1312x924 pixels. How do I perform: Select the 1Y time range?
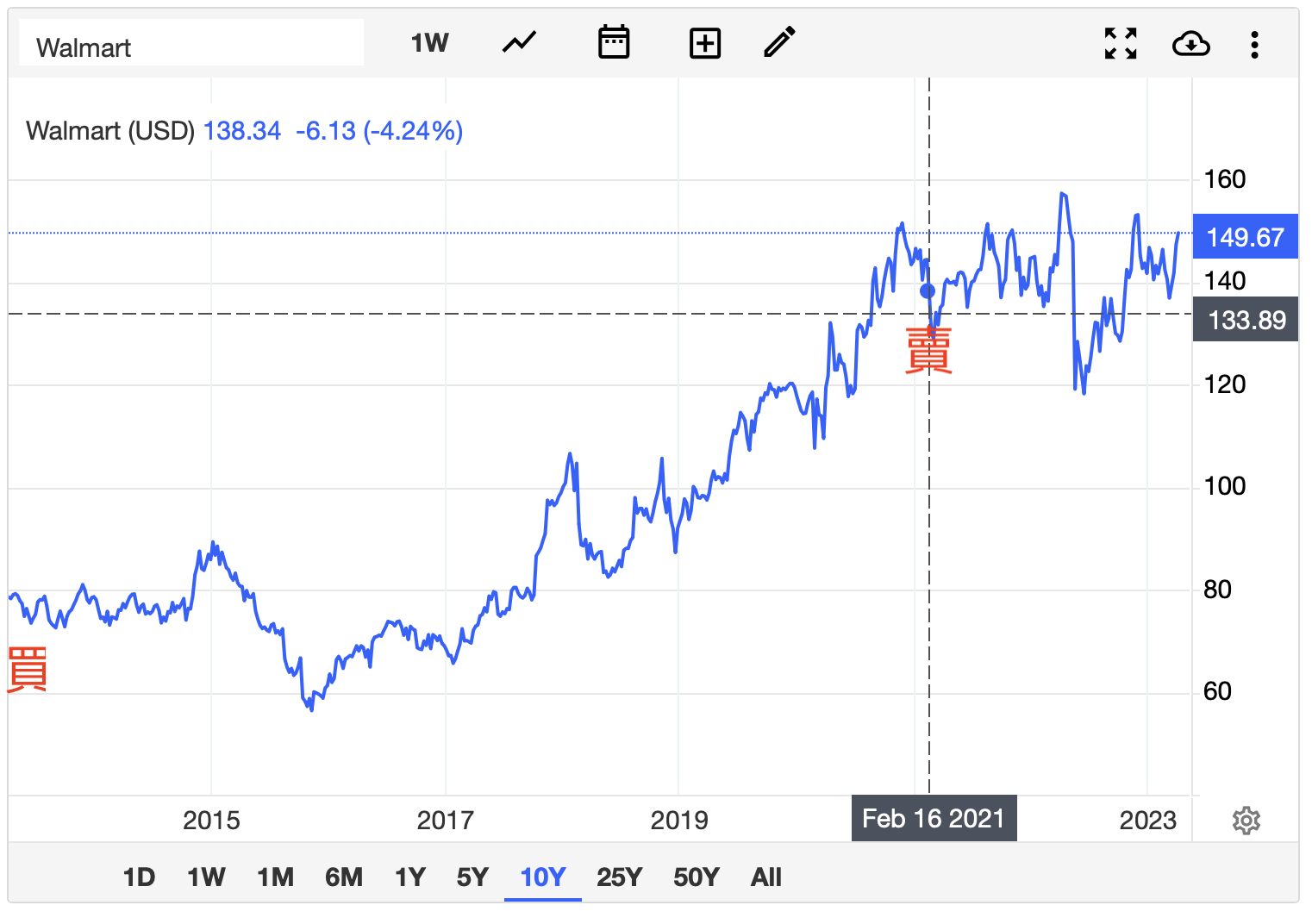410,877
